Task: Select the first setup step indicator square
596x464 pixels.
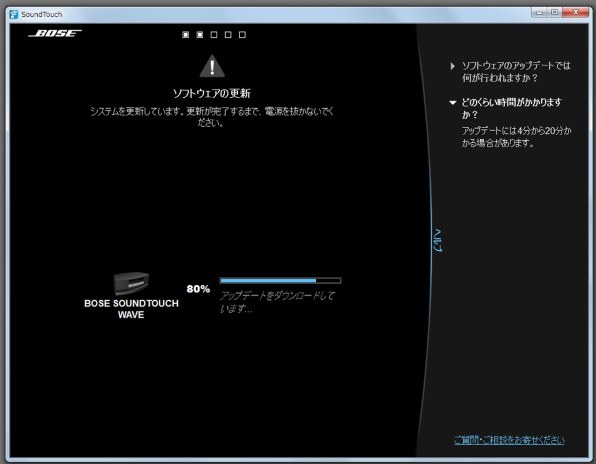Action: (x=185, y=35)
